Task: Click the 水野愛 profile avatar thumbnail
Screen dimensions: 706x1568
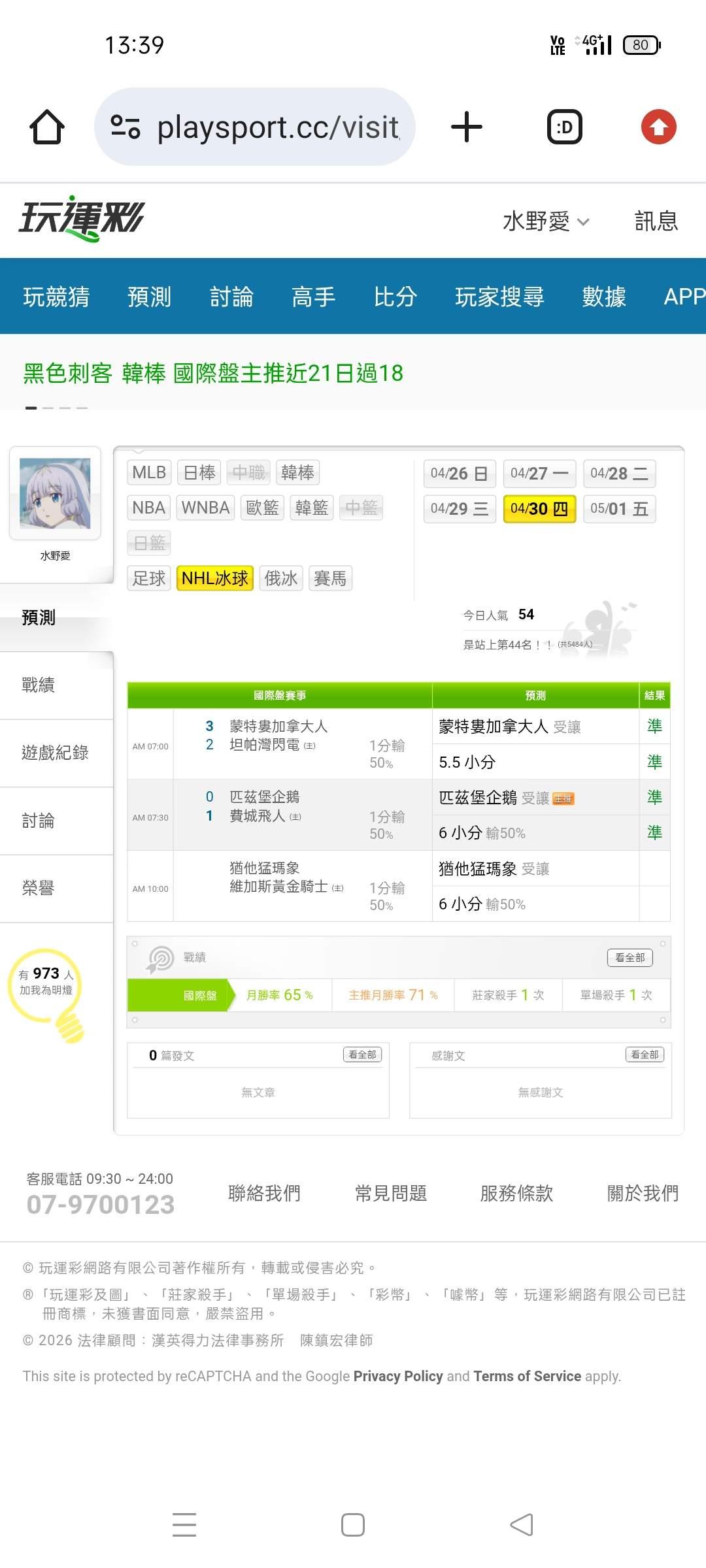Action: [x=55, y=493]
